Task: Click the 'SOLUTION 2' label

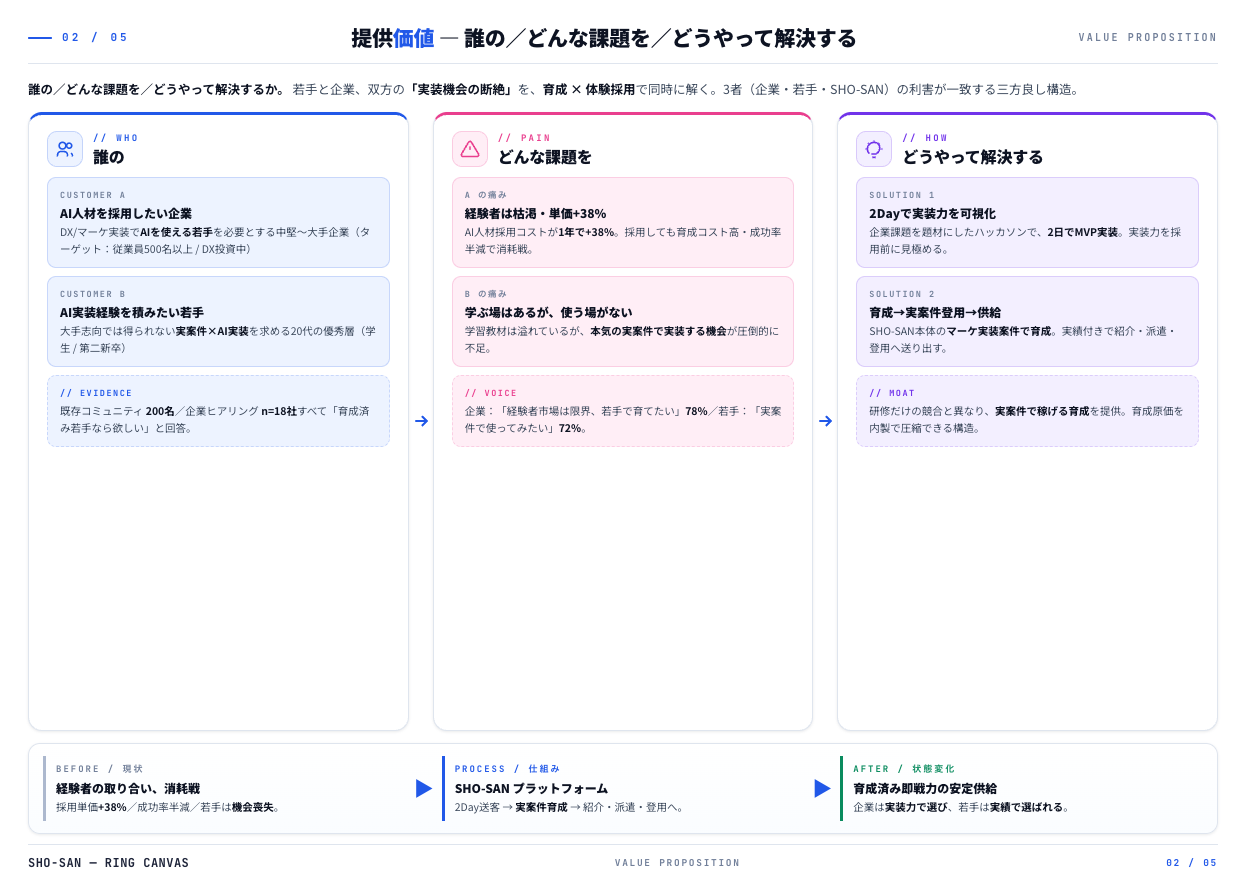Action: point(902,294)
